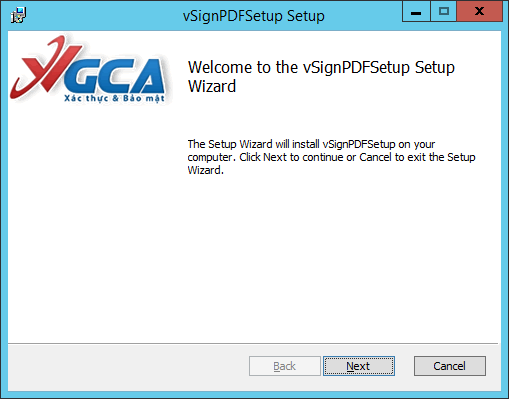Viewport: 509px width, 399px height.
Task: Click the disabled Back button
Action: [x=285, y=366]
